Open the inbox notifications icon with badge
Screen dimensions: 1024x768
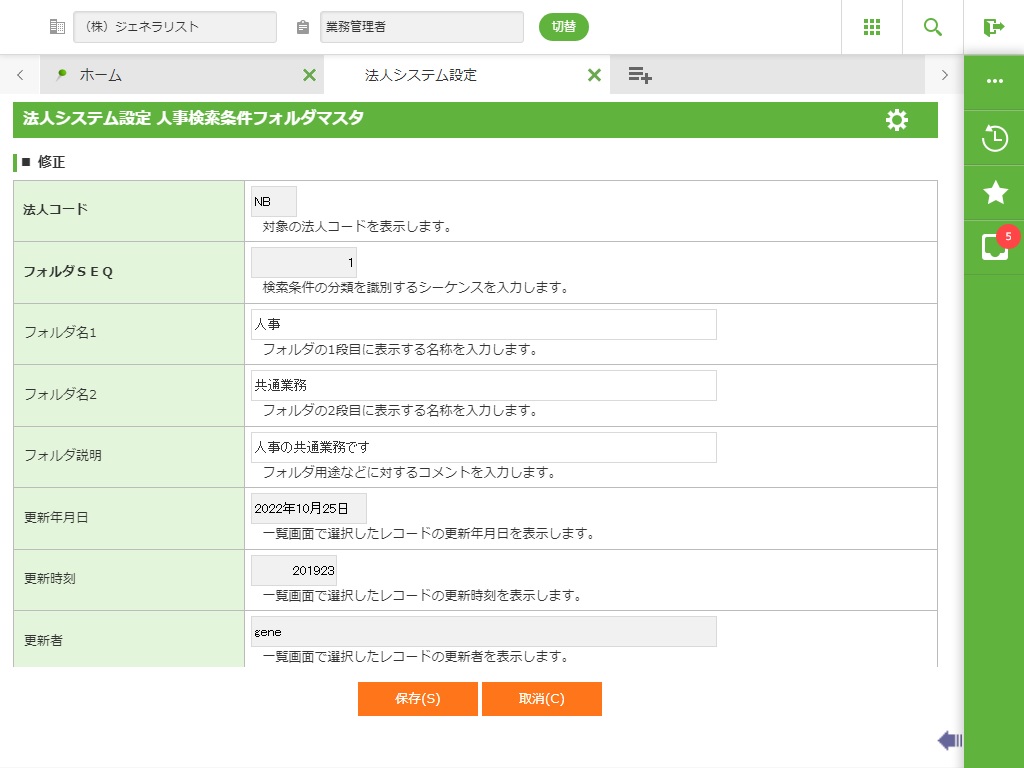click(x=995, y=246)
